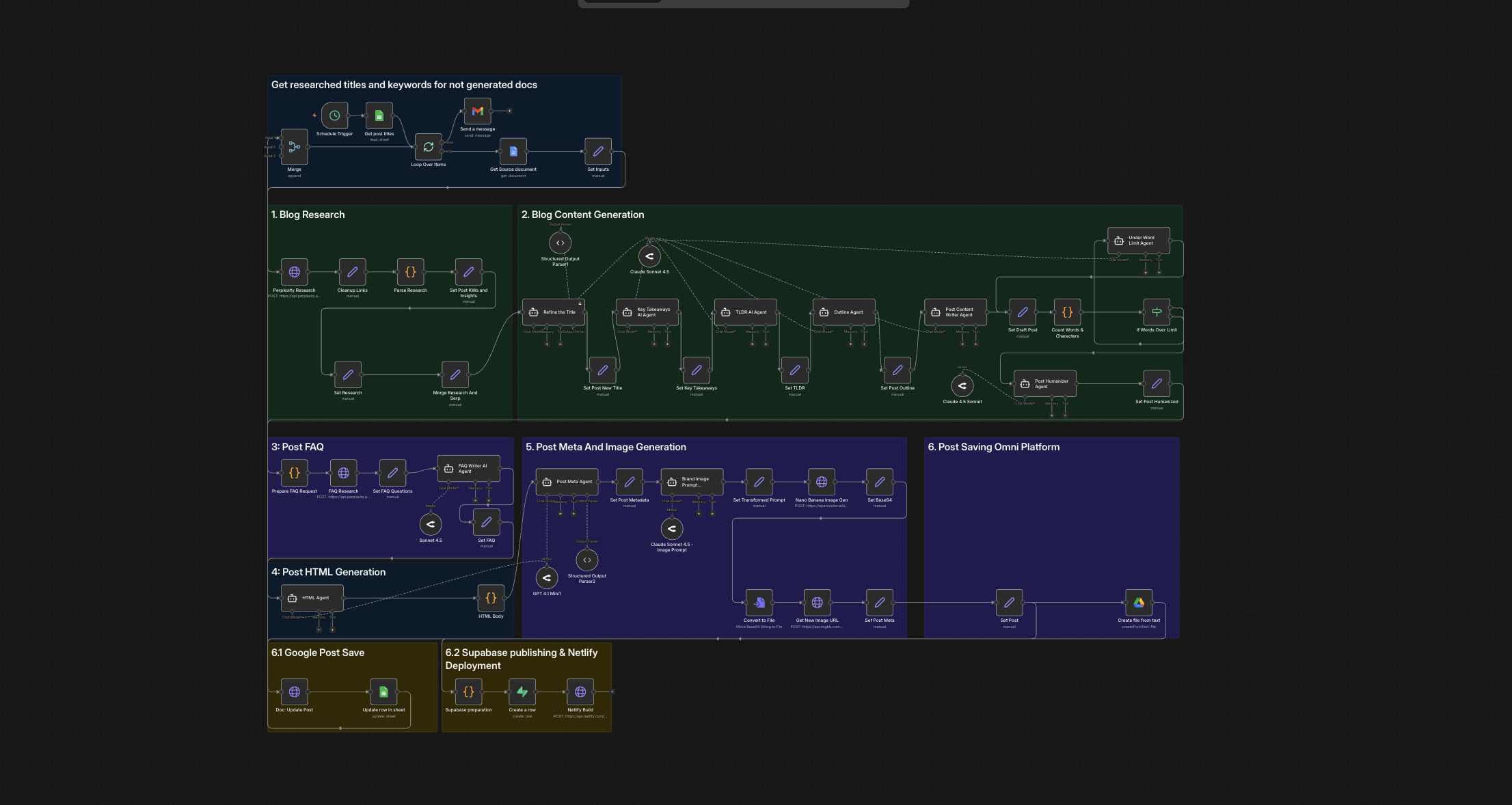
Task: Click the Supabase Create a row node
Action: pos(522,692)
